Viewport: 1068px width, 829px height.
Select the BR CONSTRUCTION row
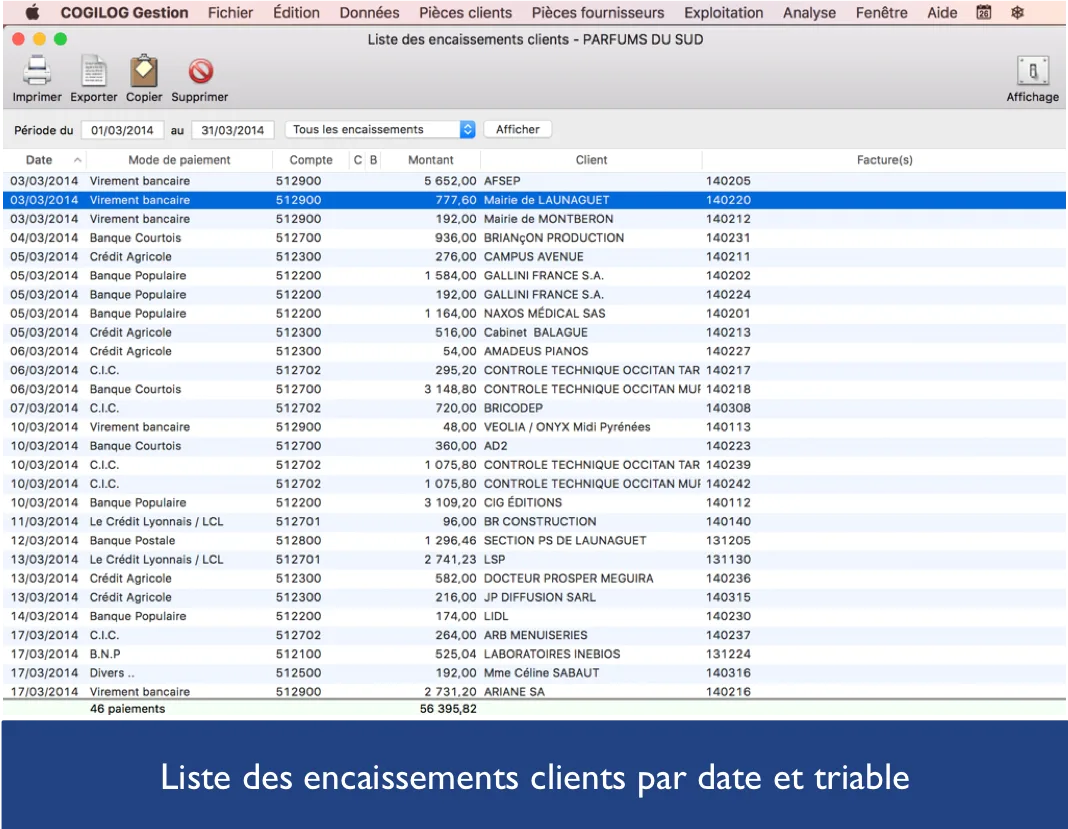[x=534, y=522]
